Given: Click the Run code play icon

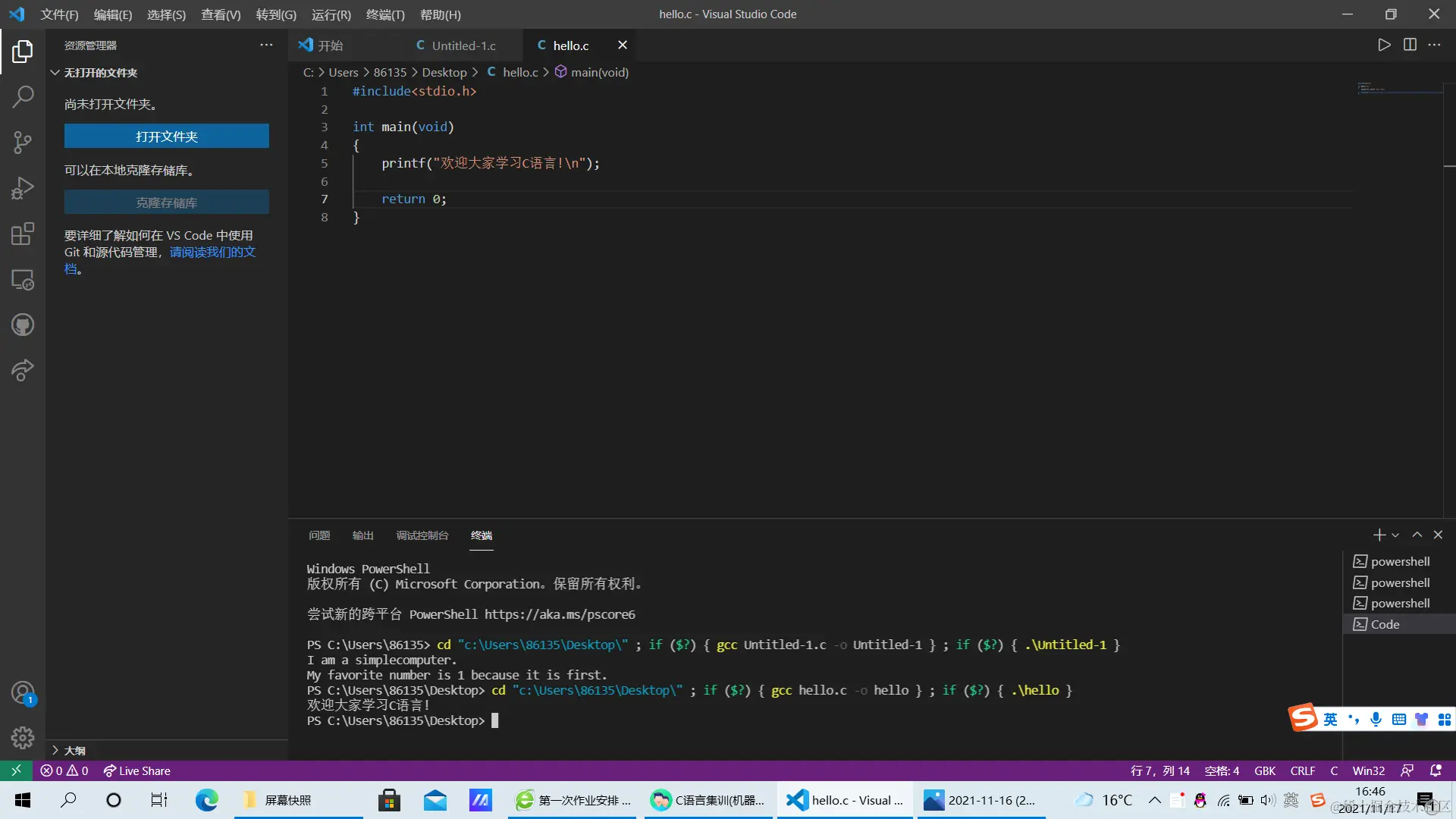Looking at the screenshot, I should [x=1384, y=45].
